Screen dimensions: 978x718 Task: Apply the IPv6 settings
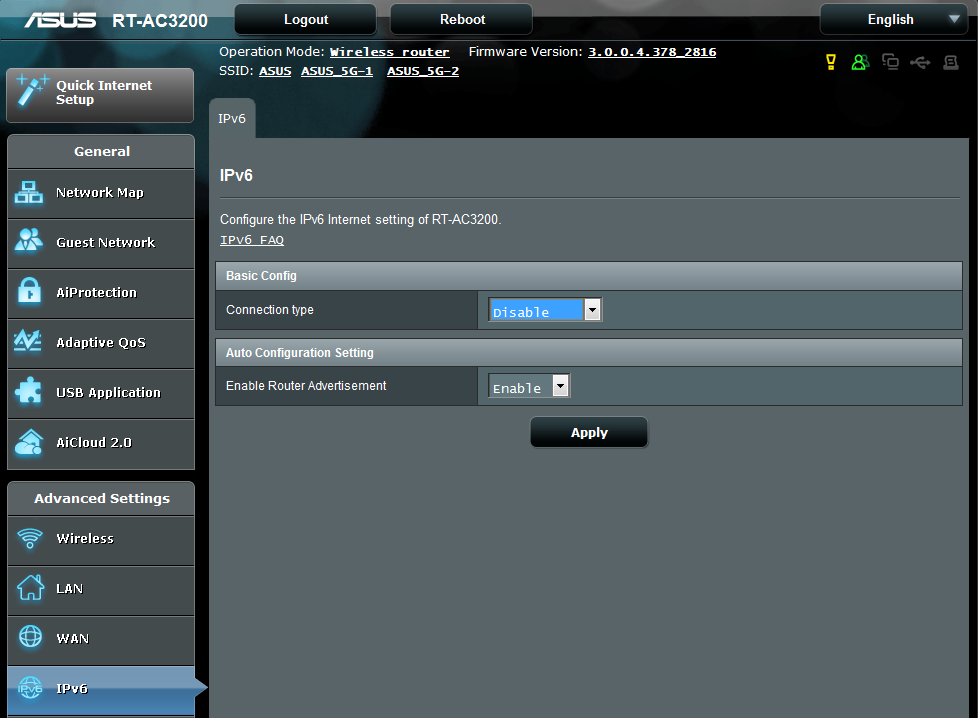[589, 432]
